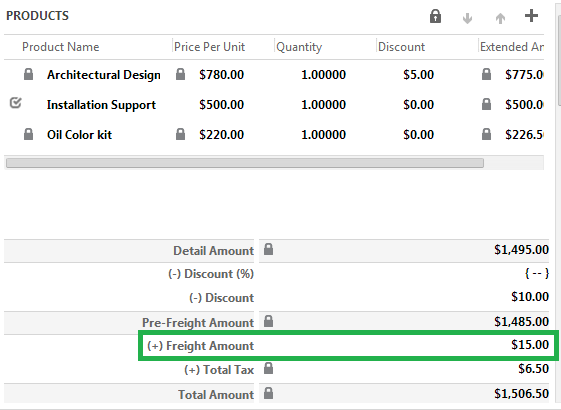
Task: Move product down with the down arrow
Action: coord(467,18)
